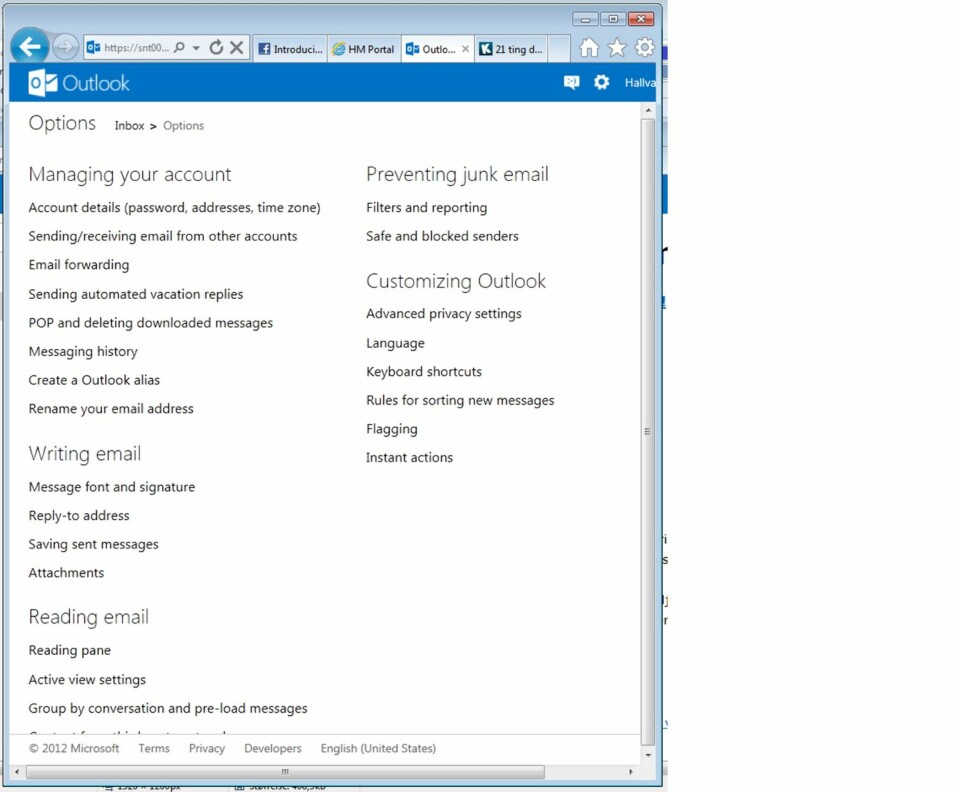This screenshot has height=792, width=960.
Task: Open Internet Explorer tools gear icon
Action: click(x=645, y=48)
